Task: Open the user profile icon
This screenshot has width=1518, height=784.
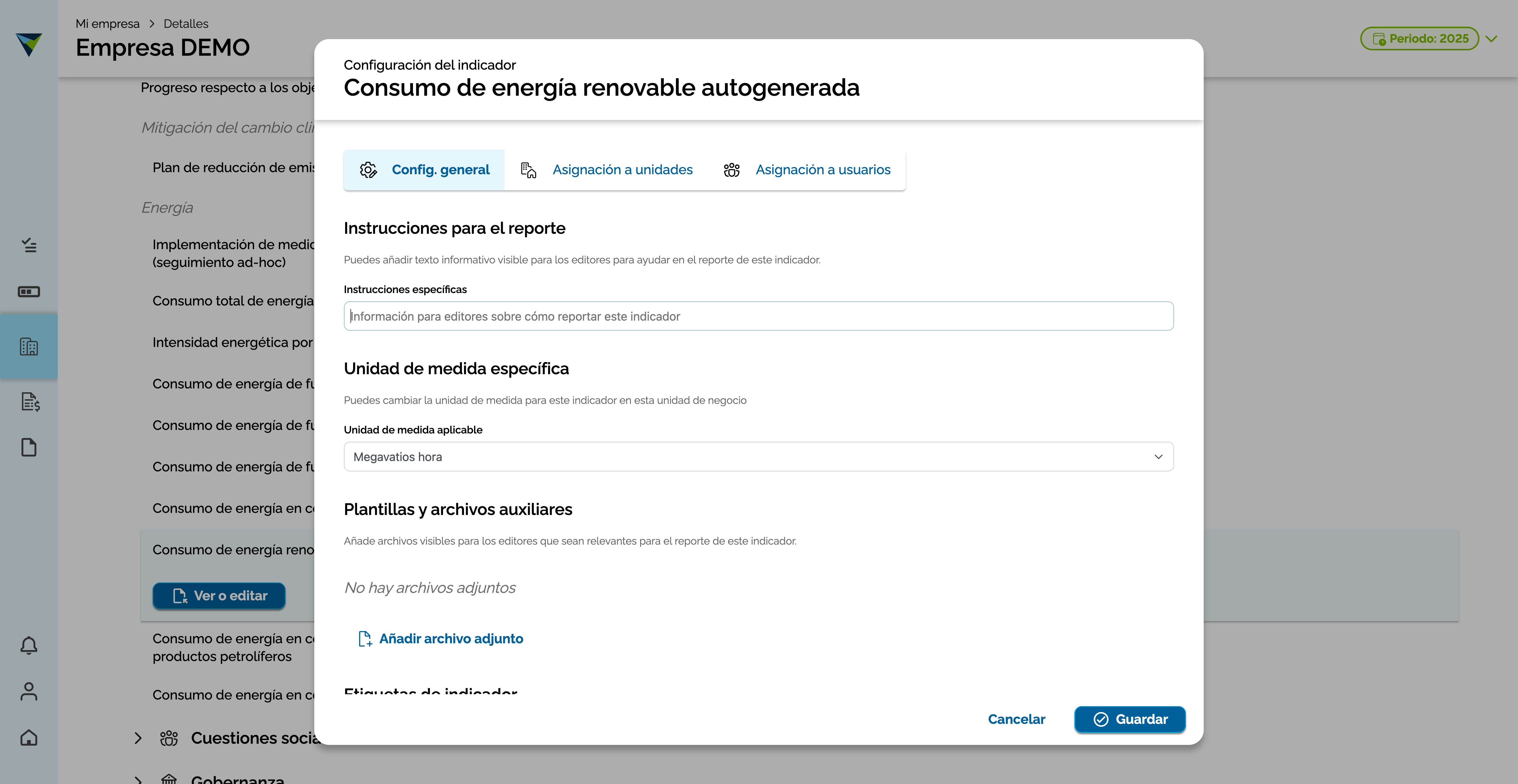Action: click(x=29, y=692)
